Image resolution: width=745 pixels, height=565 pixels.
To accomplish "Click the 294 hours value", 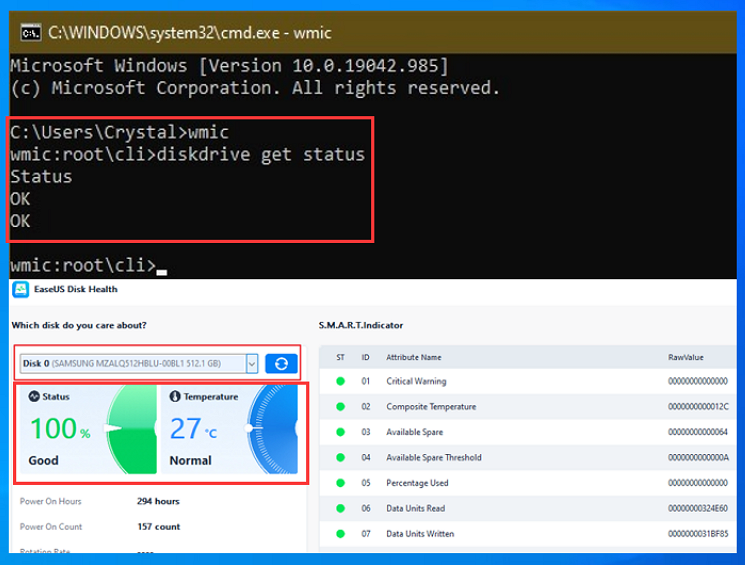I will (158, 501).
